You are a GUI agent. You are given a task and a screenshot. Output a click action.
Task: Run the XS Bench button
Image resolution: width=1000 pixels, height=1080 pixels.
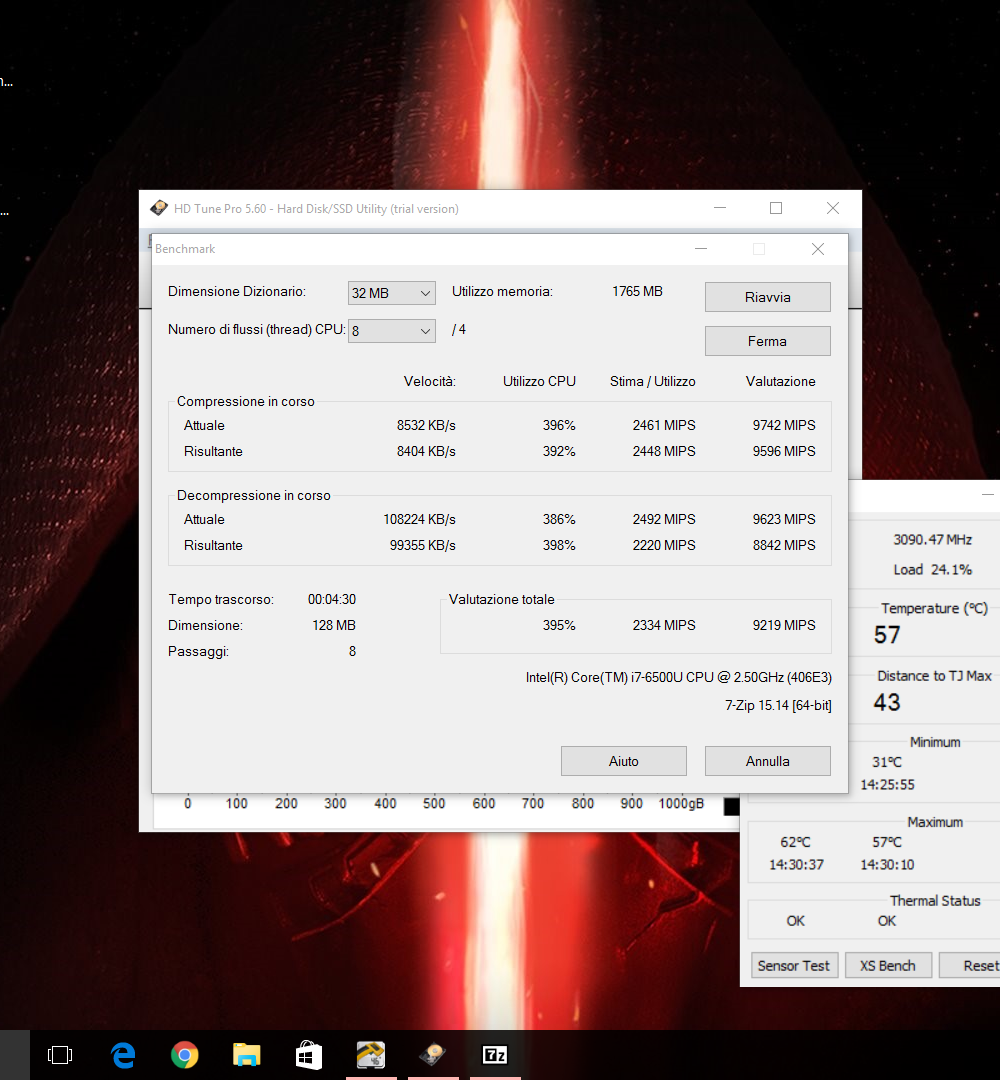click(x=888, y=966)
